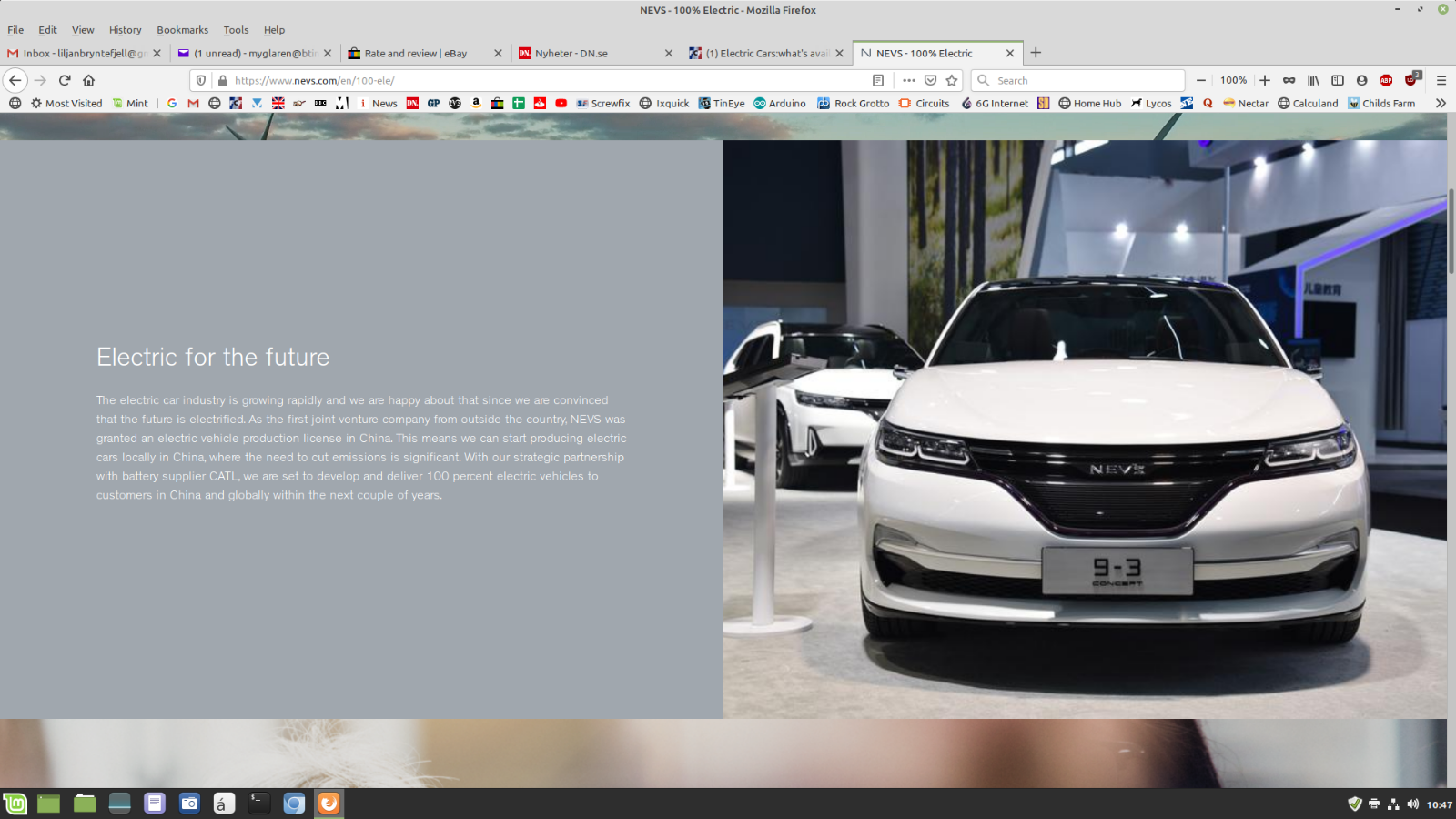
Task: Open the Circuits bookmark
Action: (924, 103)
